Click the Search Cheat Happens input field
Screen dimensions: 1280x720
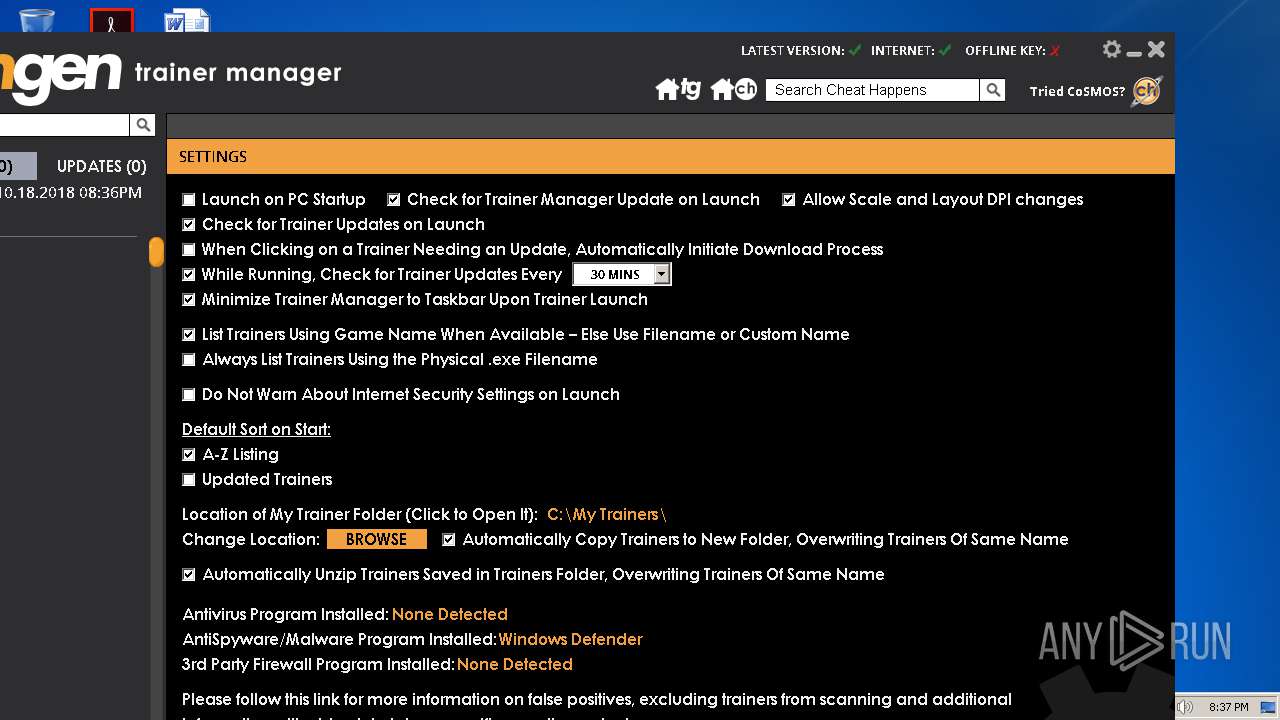(872, 90)
